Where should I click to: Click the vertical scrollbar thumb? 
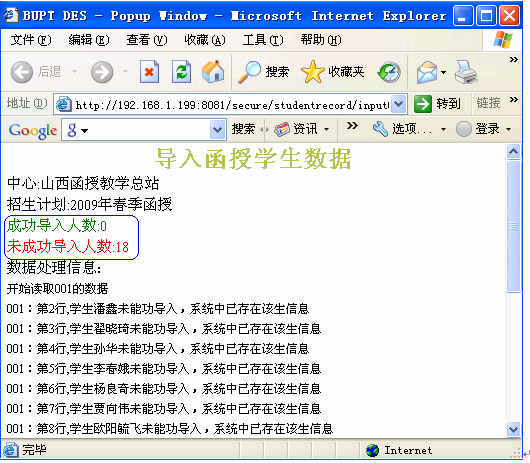[513, 226]
